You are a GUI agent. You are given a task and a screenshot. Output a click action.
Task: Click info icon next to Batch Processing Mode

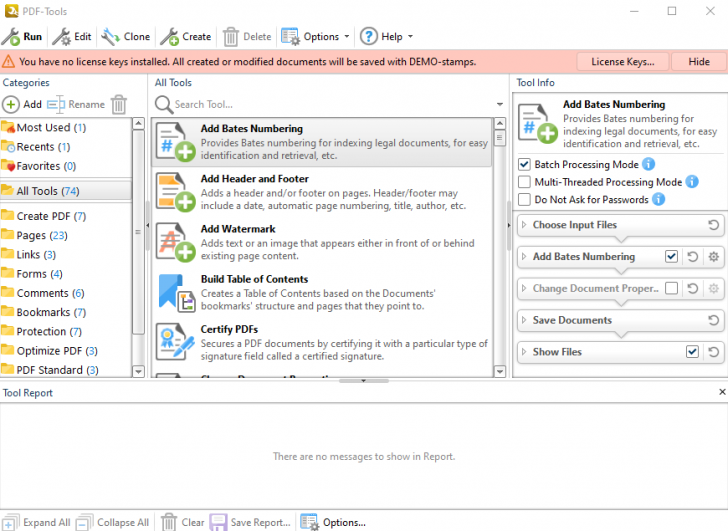tap(648, 164)
